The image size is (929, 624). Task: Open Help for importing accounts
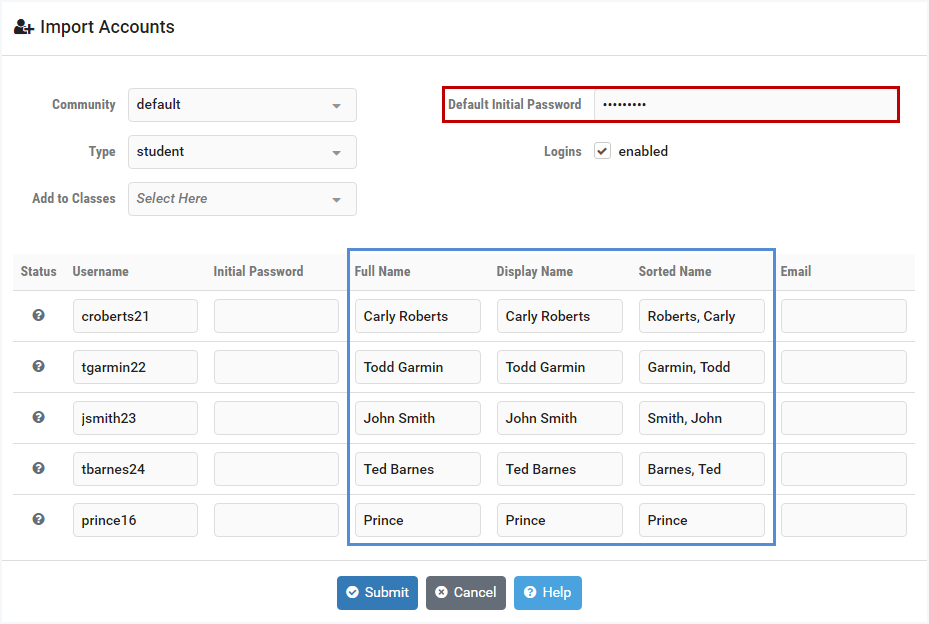coord(547,592)
